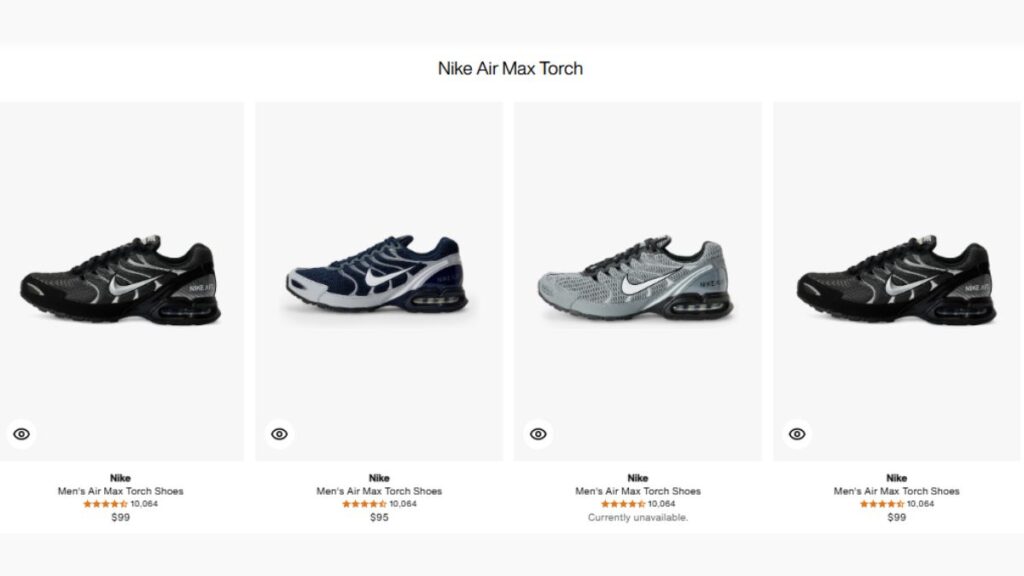Click the $95 price
Viewport: 1024px width, 576px height.
coord(379,518)
